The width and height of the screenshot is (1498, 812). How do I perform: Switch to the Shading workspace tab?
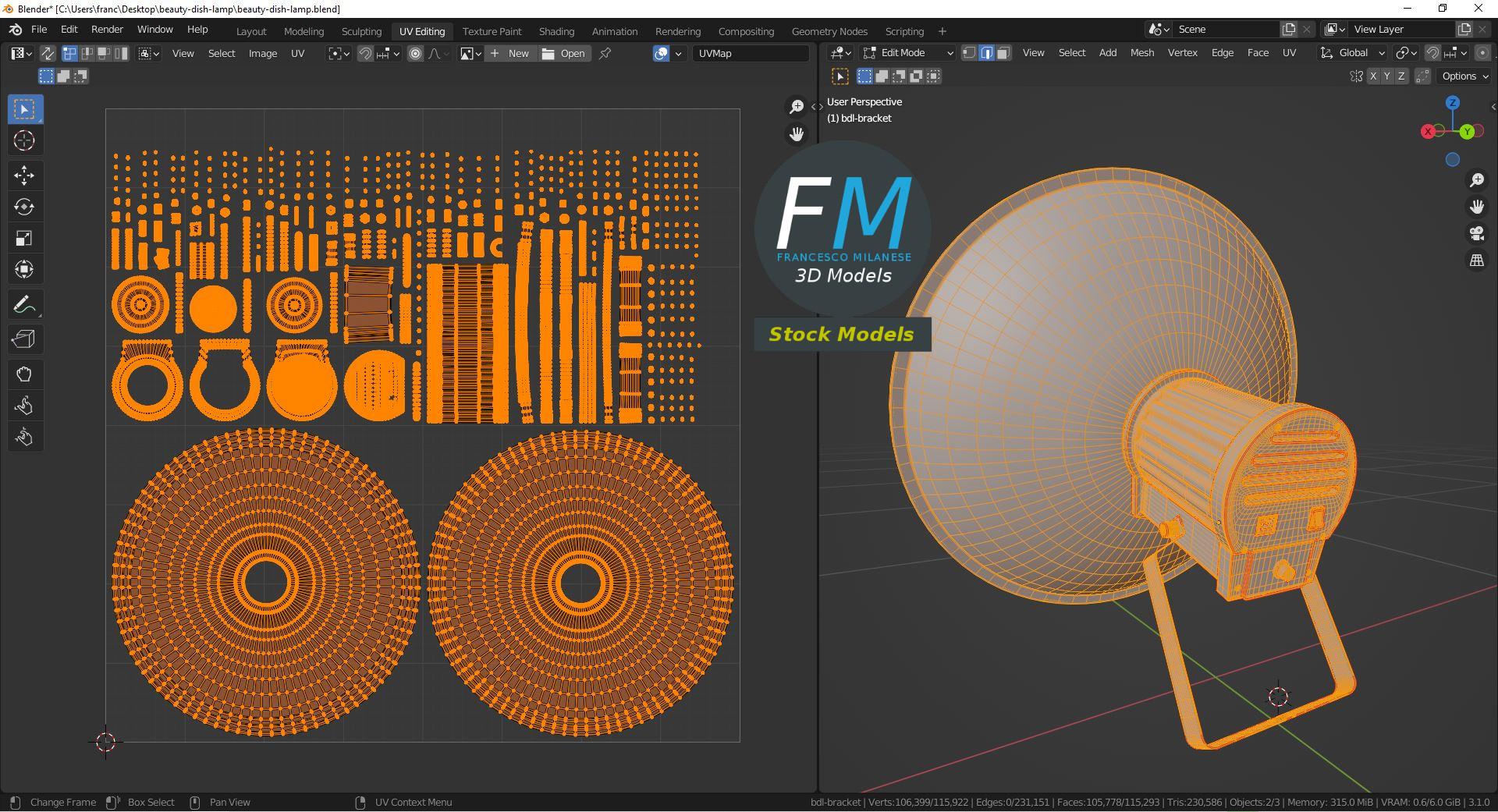pyautogui.click(x=556, y=31)
